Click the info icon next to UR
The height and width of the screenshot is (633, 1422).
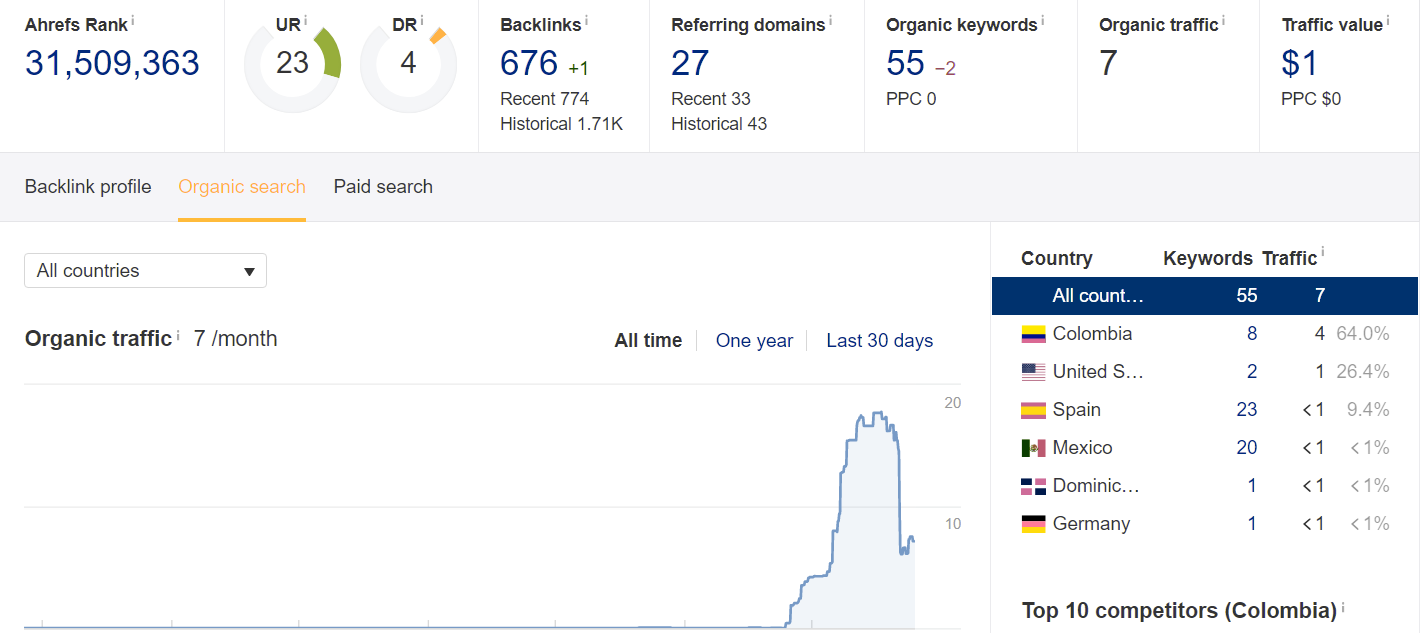pyautogui.click(x=306, y=20)
